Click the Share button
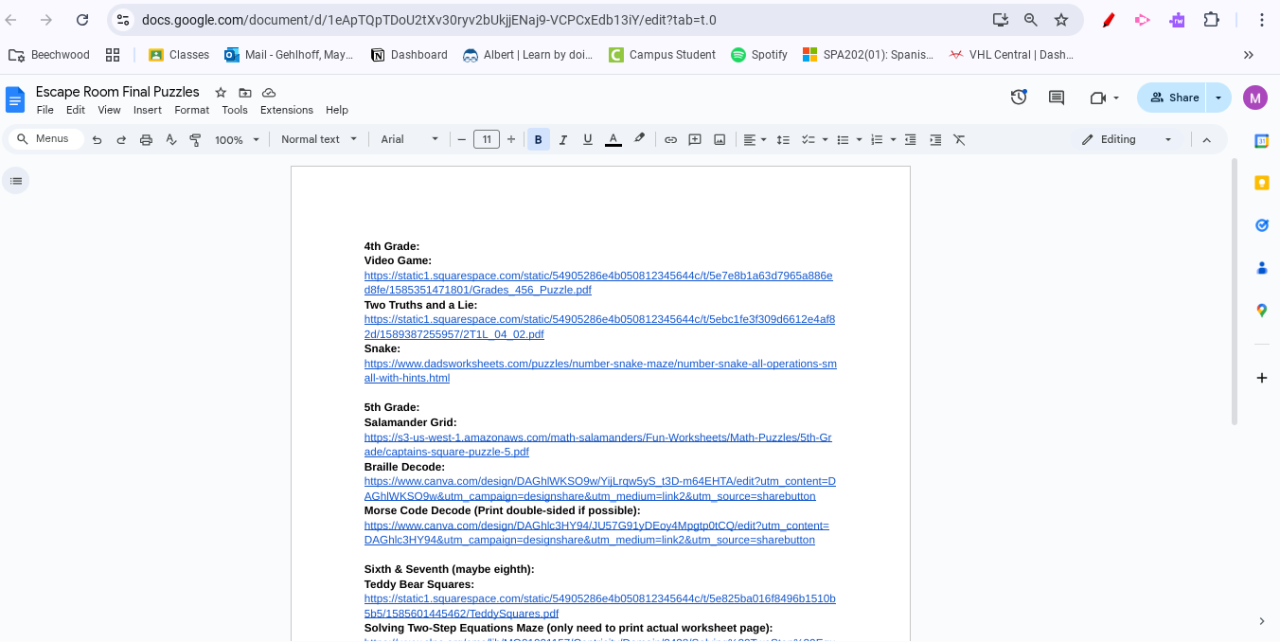This screenshot has width=1280, height=642. click(x=1173, y=98)
